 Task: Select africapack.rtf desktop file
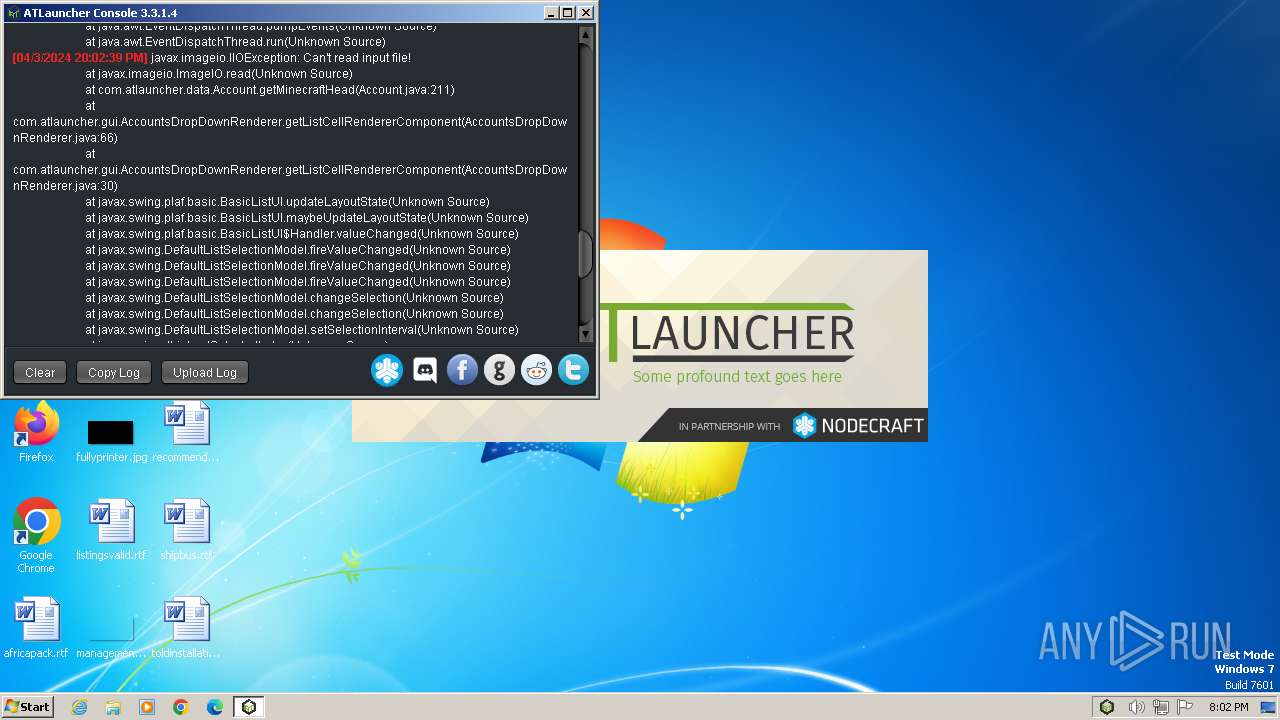[x=36, y=628]
